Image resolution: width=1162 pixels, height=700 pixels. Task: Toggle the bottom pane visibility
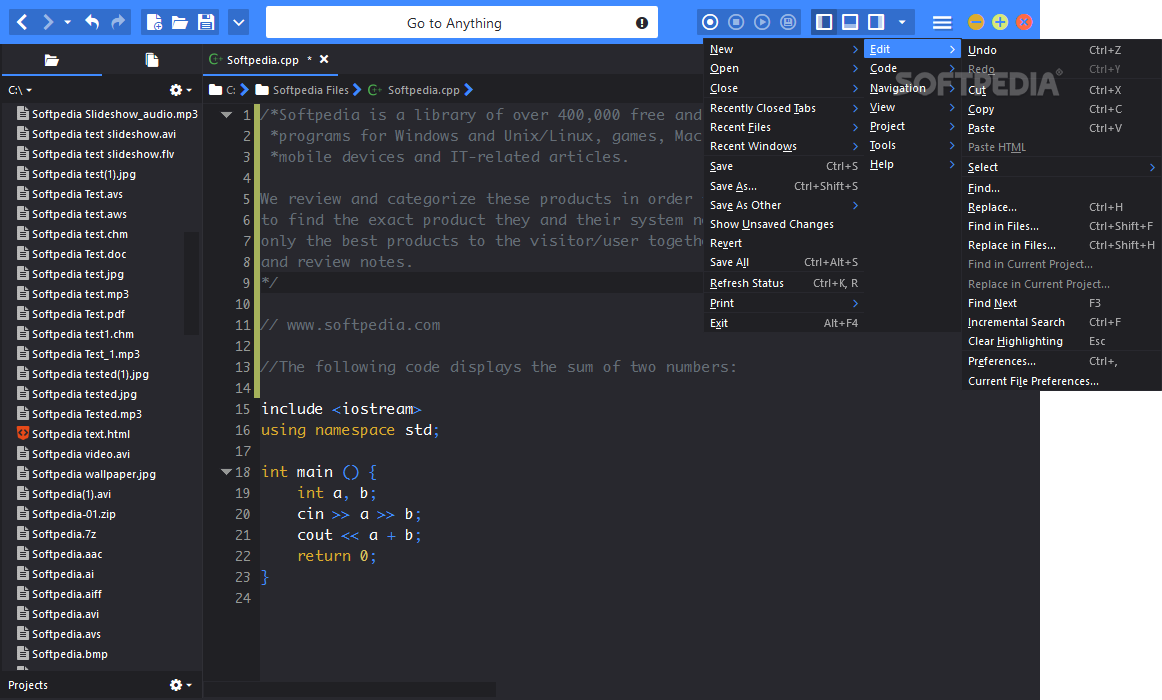[x=850, y=22]
